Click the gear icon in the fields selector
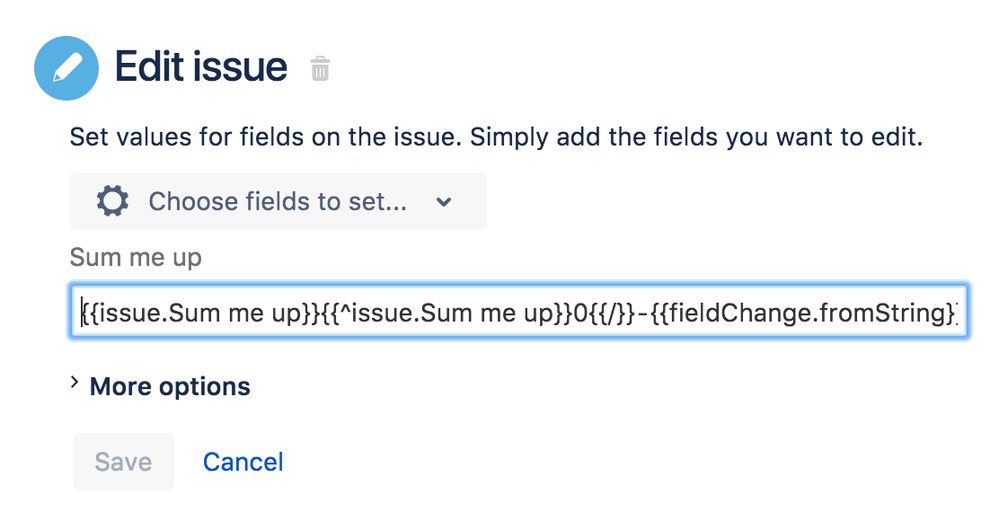This screenshot has width=999, height=521. tap(113, 201)
